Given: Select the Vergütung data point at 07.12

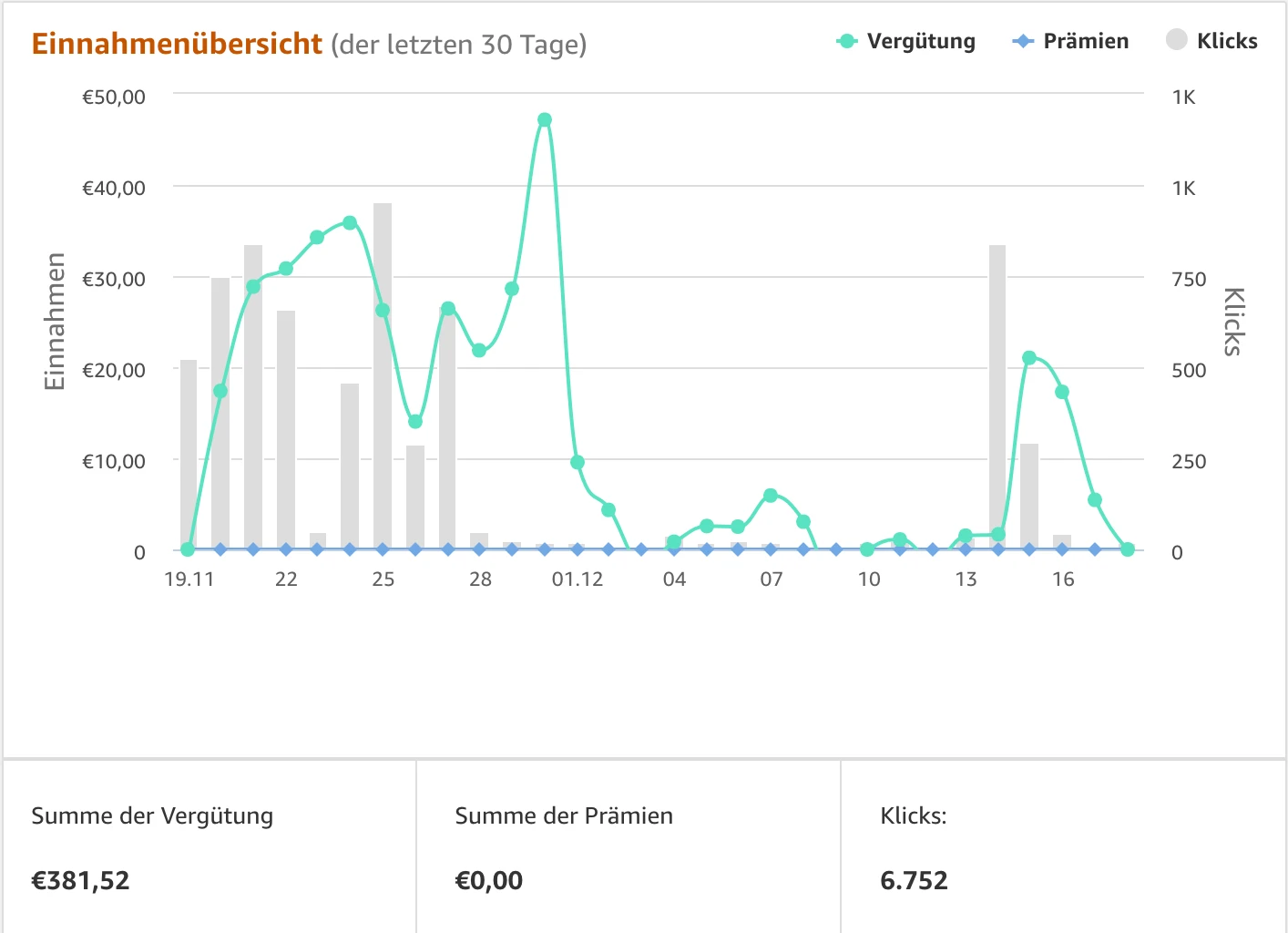Looking at the screenshot, I should [x=771, y=496].
